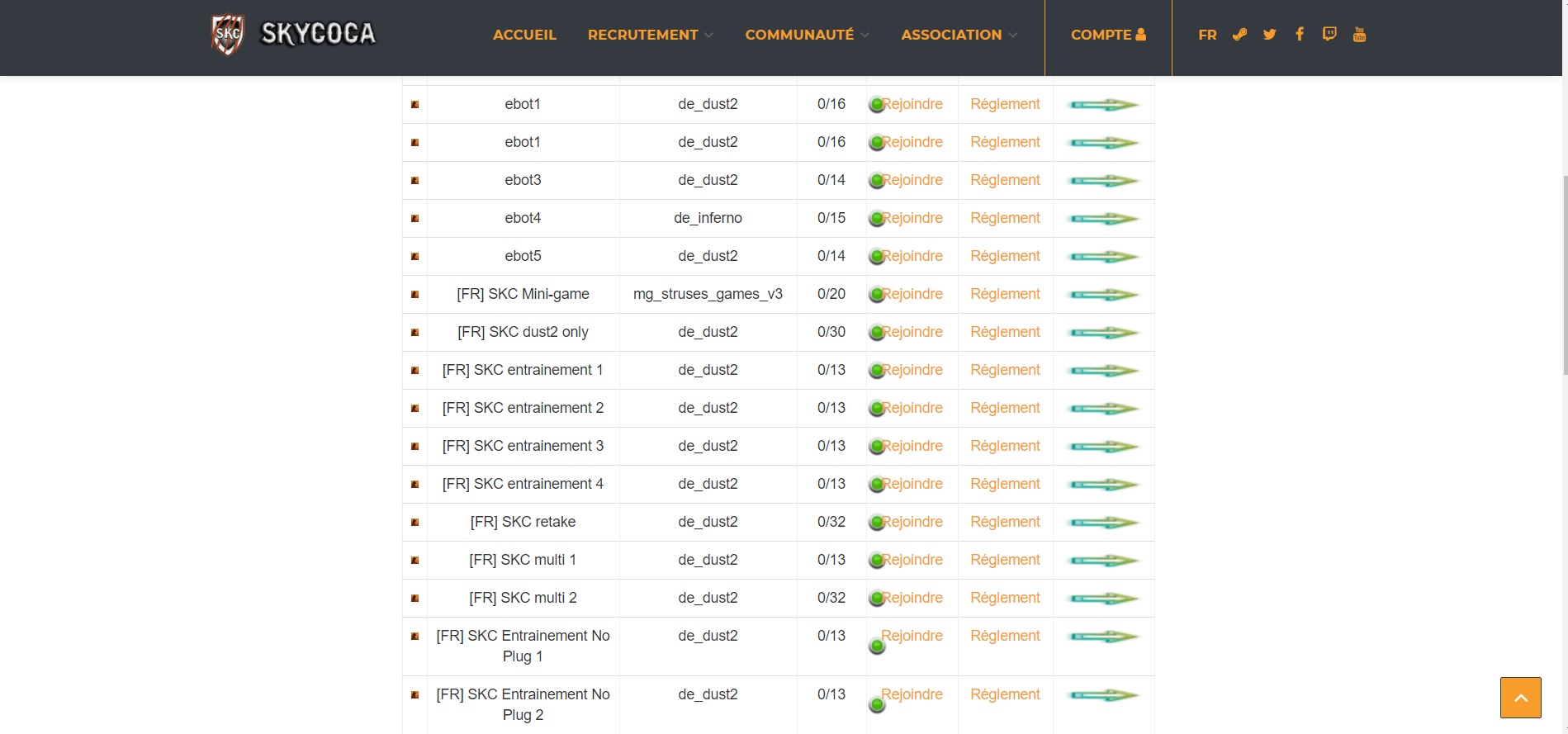Image resolution: width=1568 pixels, height=734 pixels.
Task: Open the Steam icon link in header
Action: coord(1239,35)
